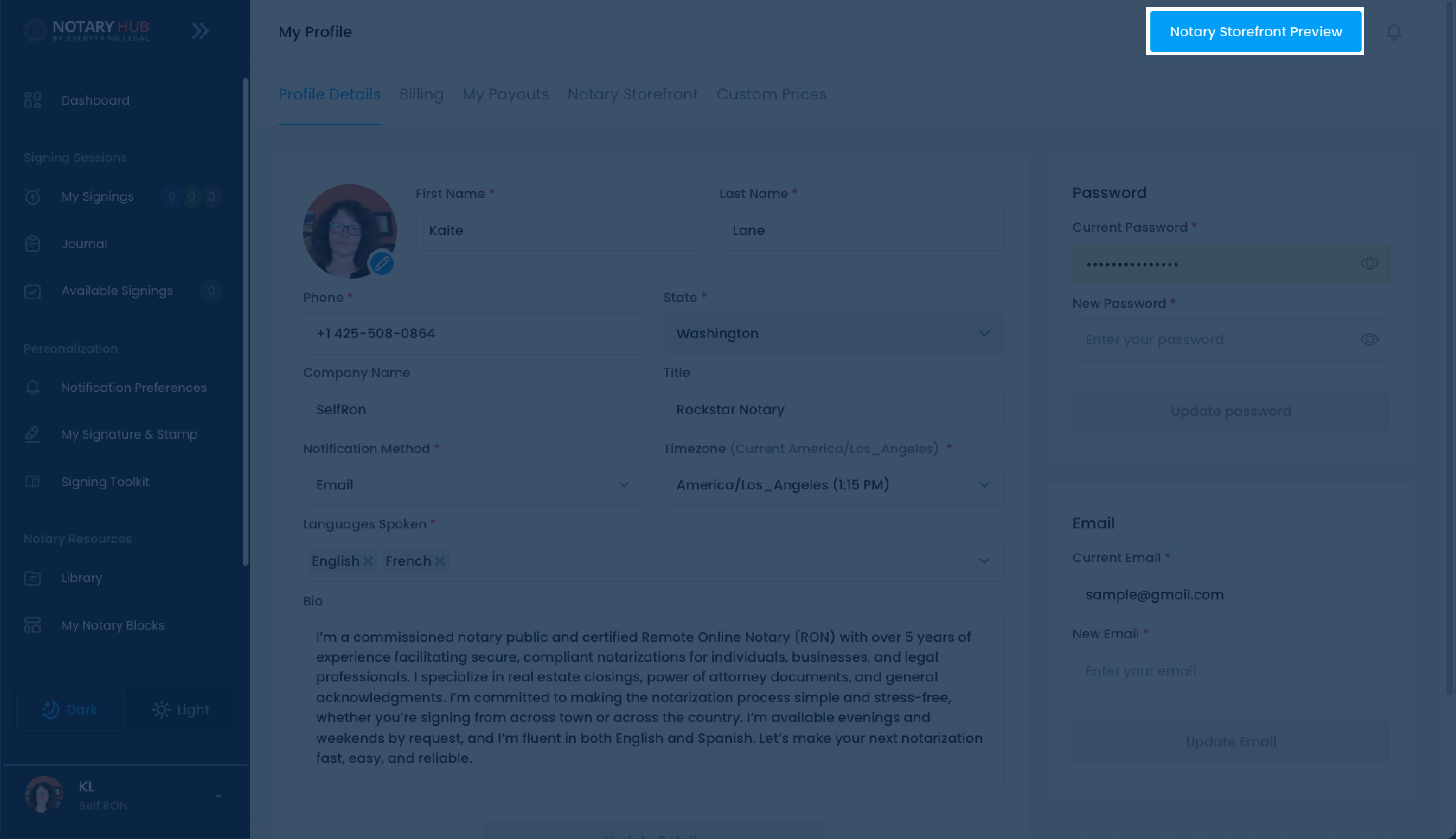The width and height of the screenshot is (1456, 839).
Task: Click sidebar vertical scrollbar
Action: coord(246,322)
